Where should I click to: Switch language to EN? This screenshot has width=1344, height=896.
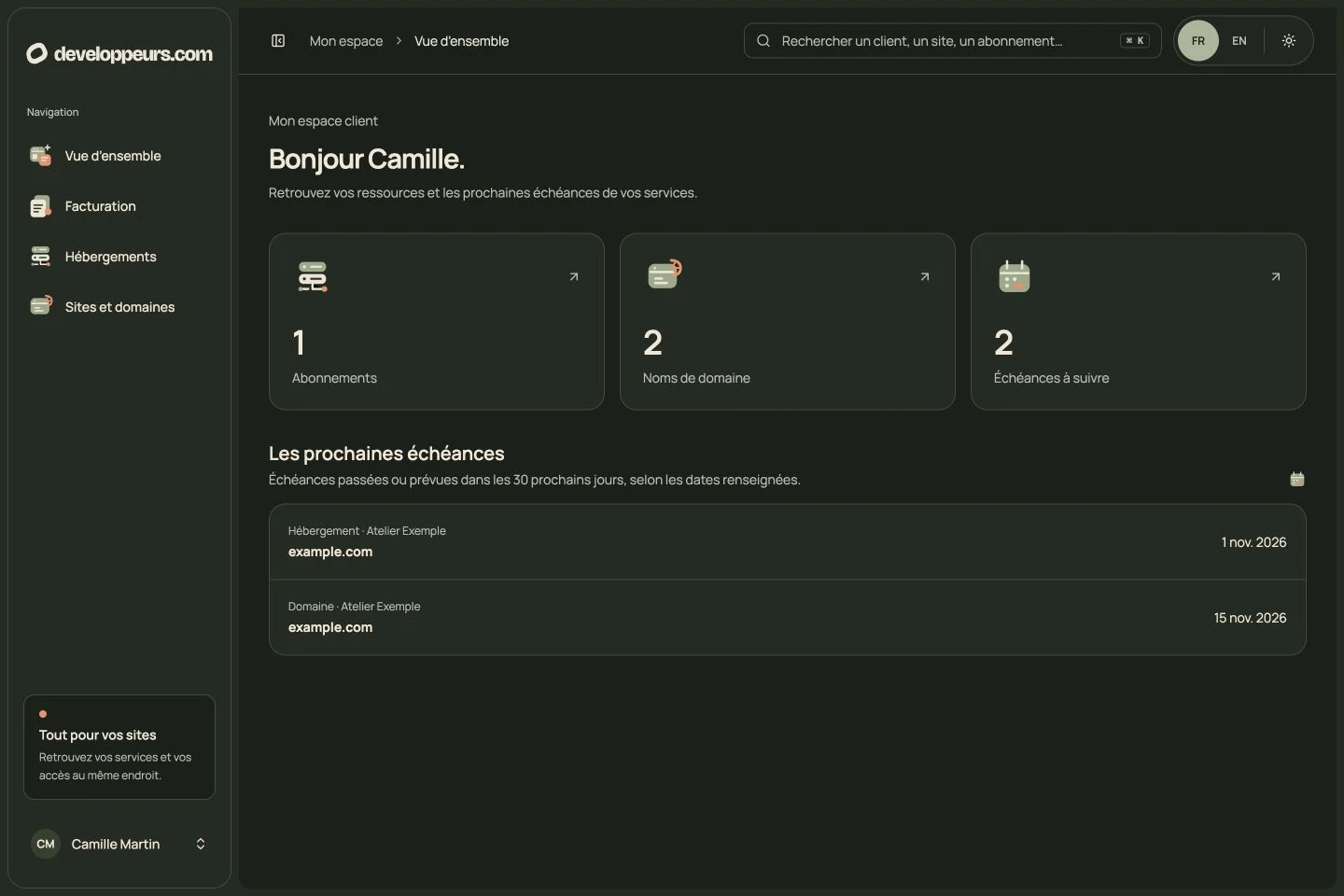[1239, 41]
